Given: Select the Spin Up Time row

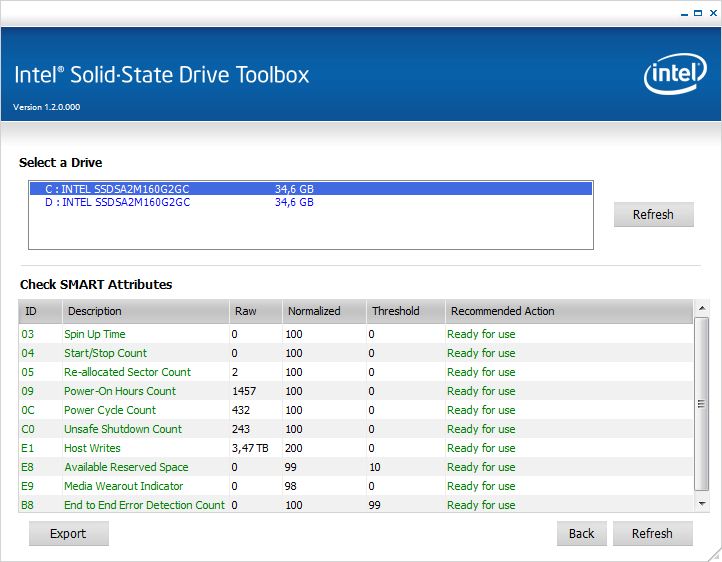Looking at the screenshot, I should [x=355, y=334].
